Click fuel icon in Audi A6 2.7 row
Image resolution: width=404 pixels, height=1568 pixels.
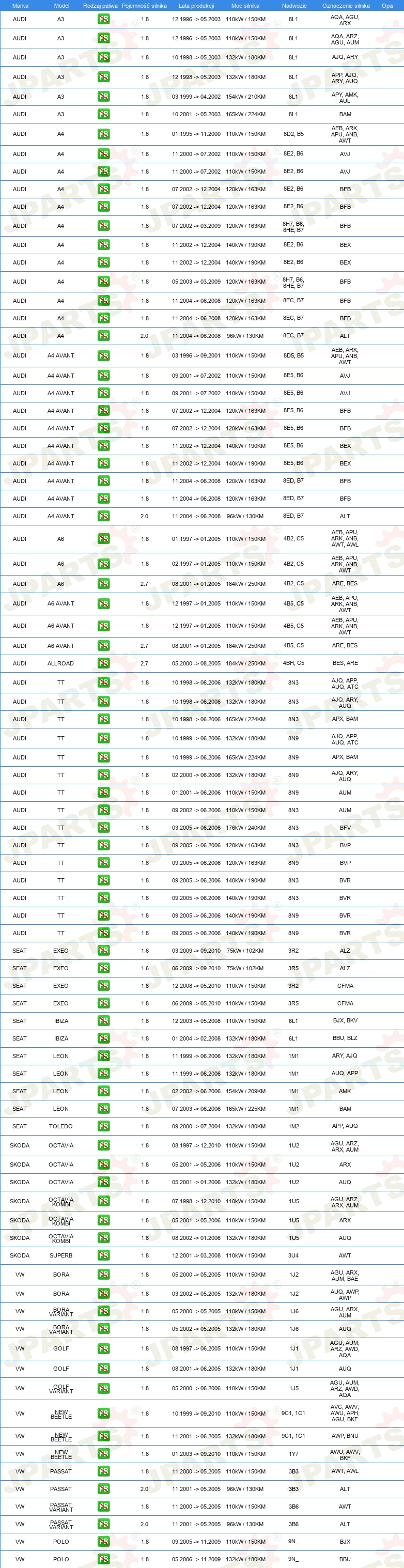(103, 584)
